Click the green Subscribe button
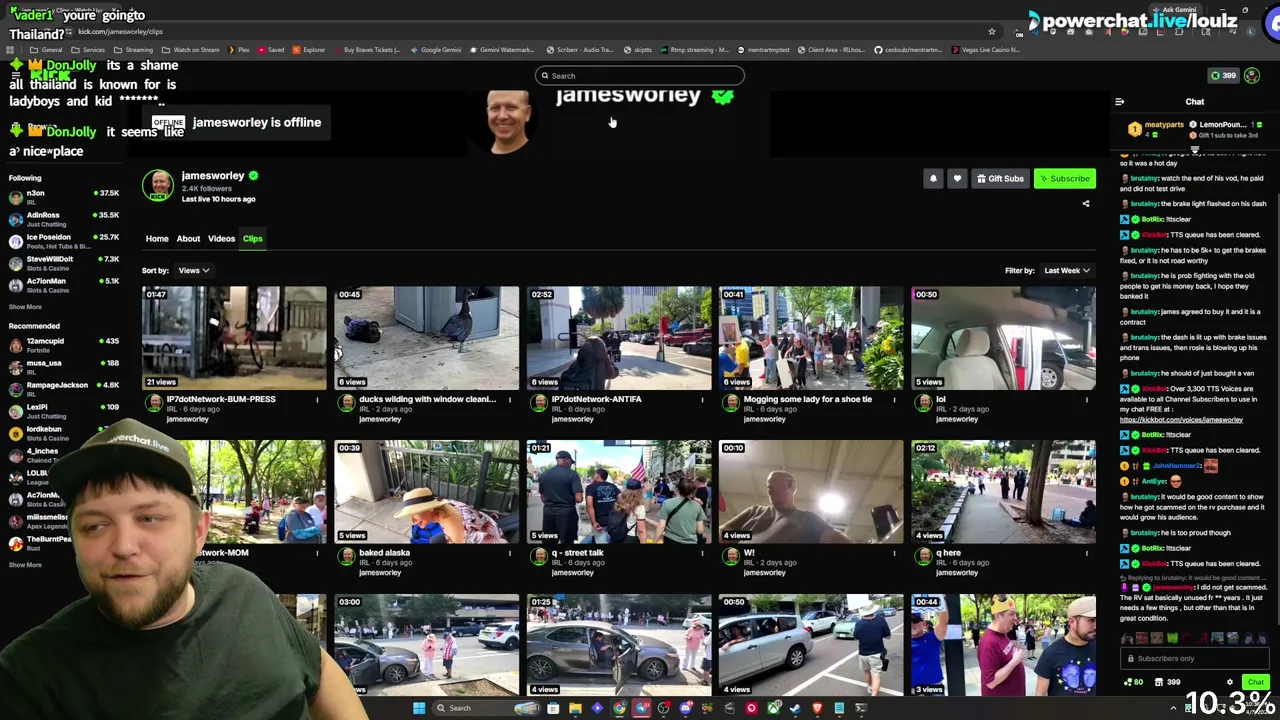 point(1065,179)
